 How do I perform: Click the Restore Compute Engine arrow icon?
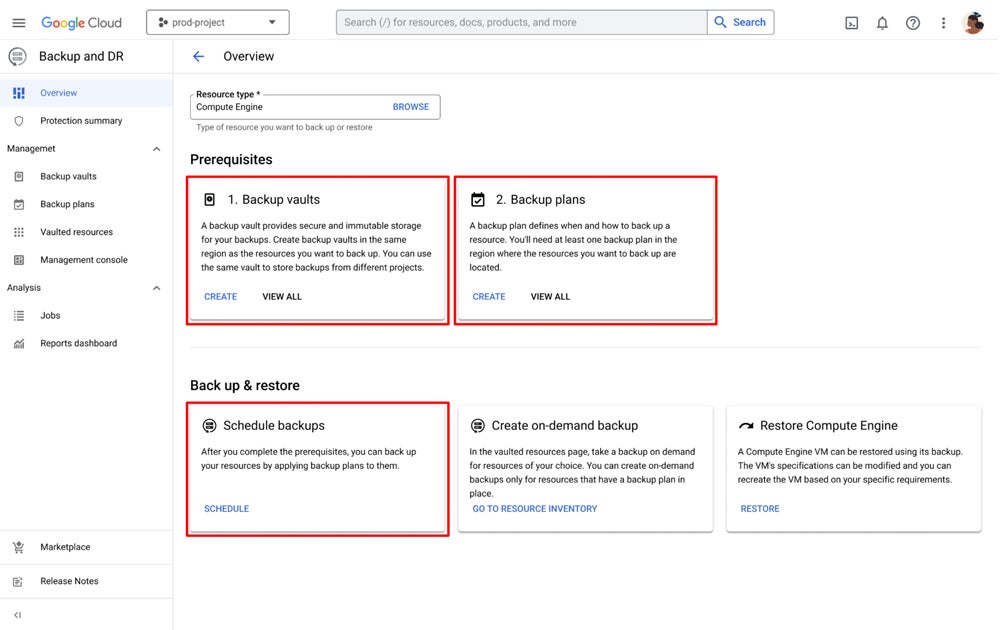[x=746, y=425]
